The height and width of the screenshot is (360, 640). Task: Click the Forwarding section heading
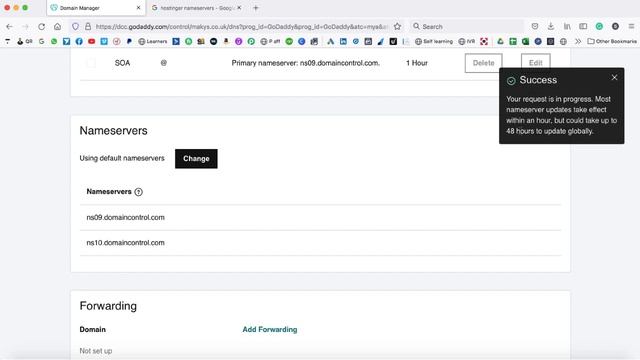pyautogui.click(x=108, y=306)
